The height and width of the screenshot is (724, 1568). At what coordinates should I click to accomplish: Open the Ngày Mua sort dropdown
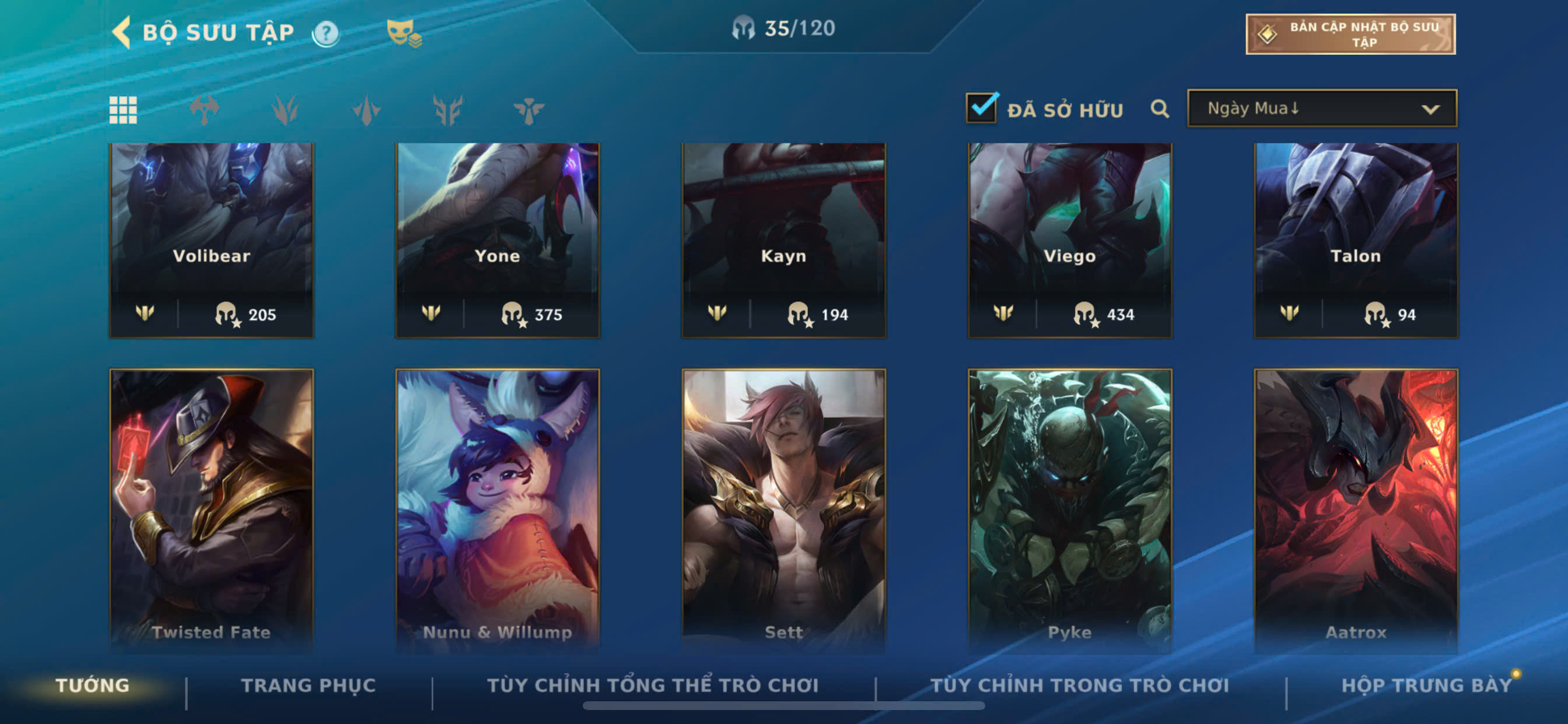coord(1321,108)
